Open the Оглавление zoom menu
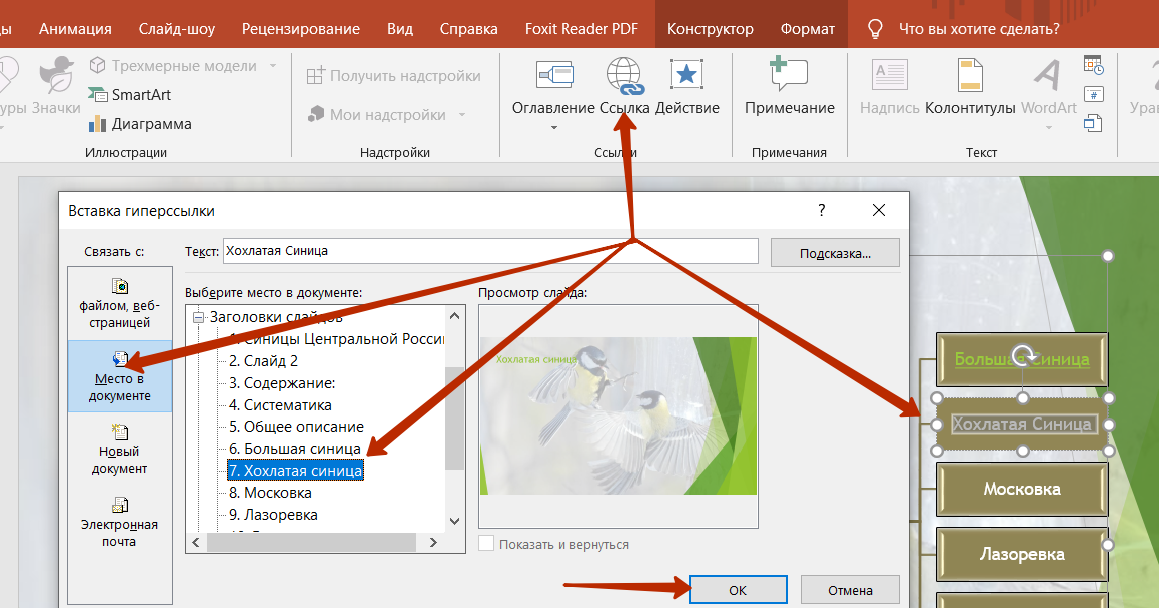Image resolution: width=1159 pixels, height=608 pixels. point(554,92)
